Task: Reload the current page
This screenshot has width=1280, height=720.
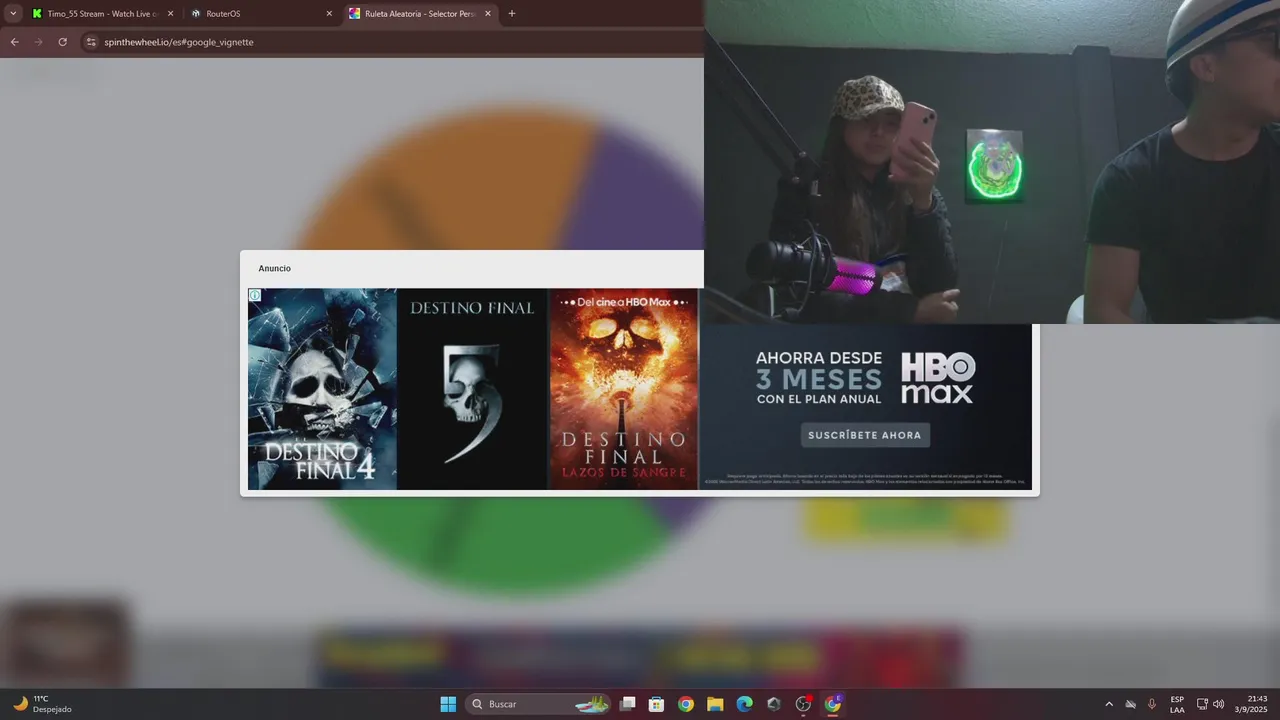Action: click(x=62, y=42)
